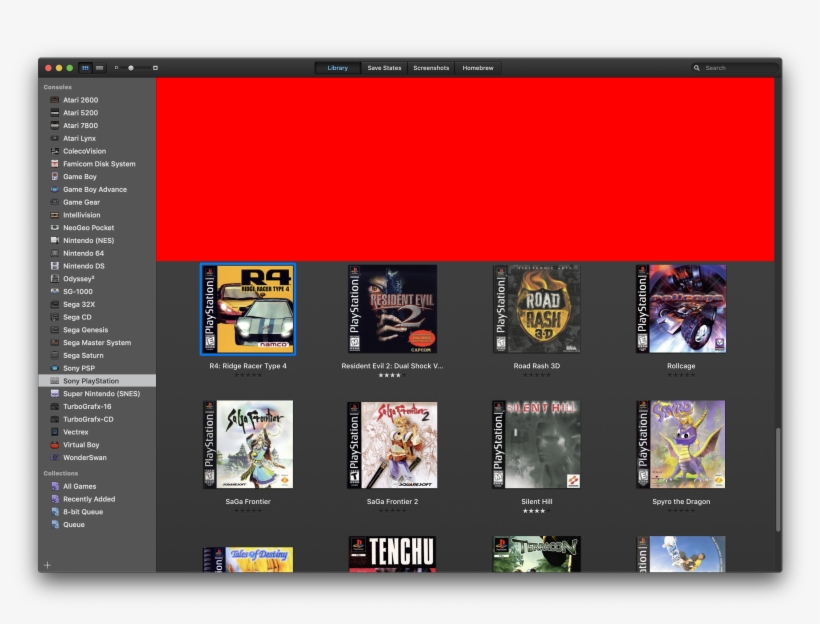The width and height of the screenshot is (820, 624).
Task: Set the Silent Hill star rating
Action: pyautogui.click(x=537, y=511)
